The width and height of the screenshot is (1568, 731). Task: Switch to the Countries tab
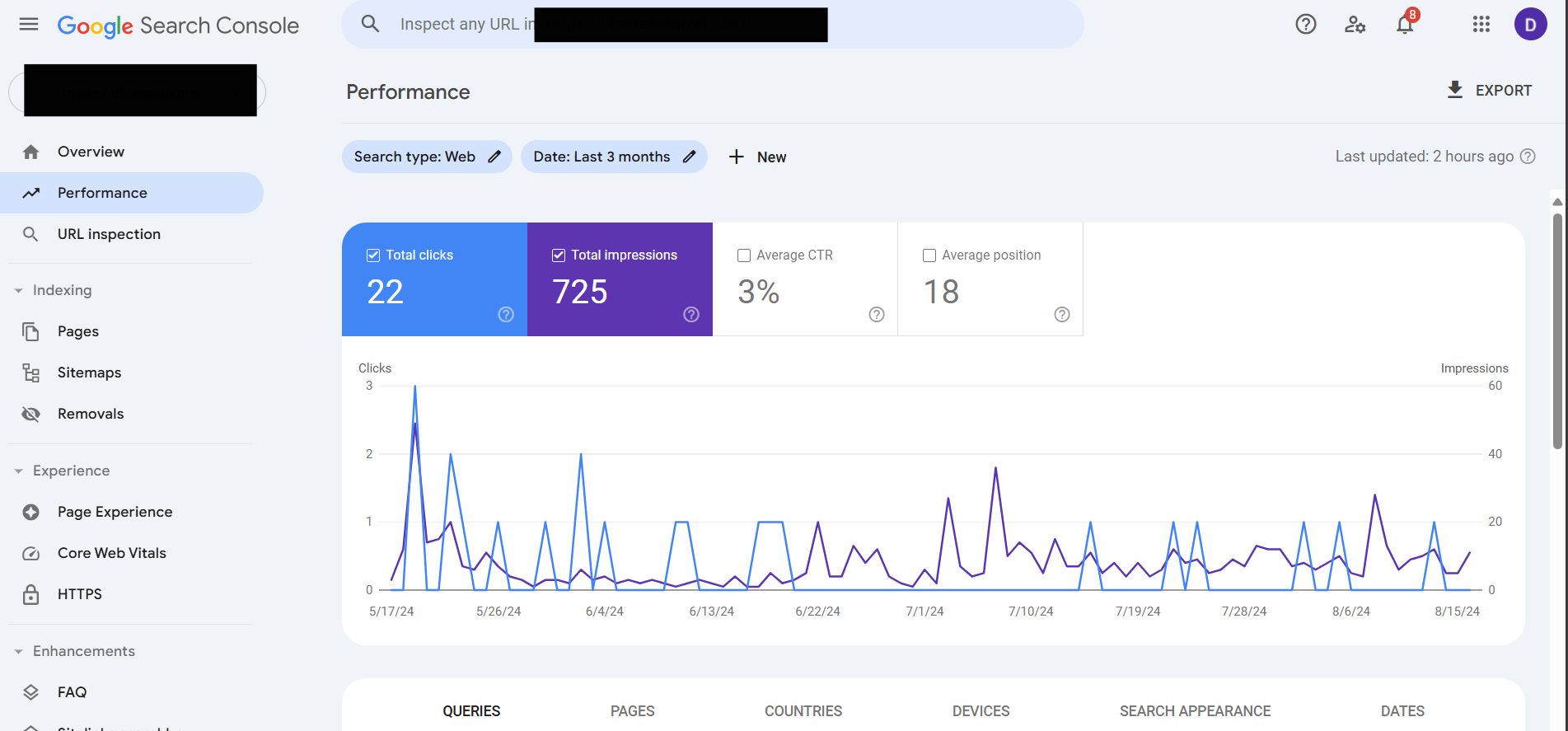(803, 711)
